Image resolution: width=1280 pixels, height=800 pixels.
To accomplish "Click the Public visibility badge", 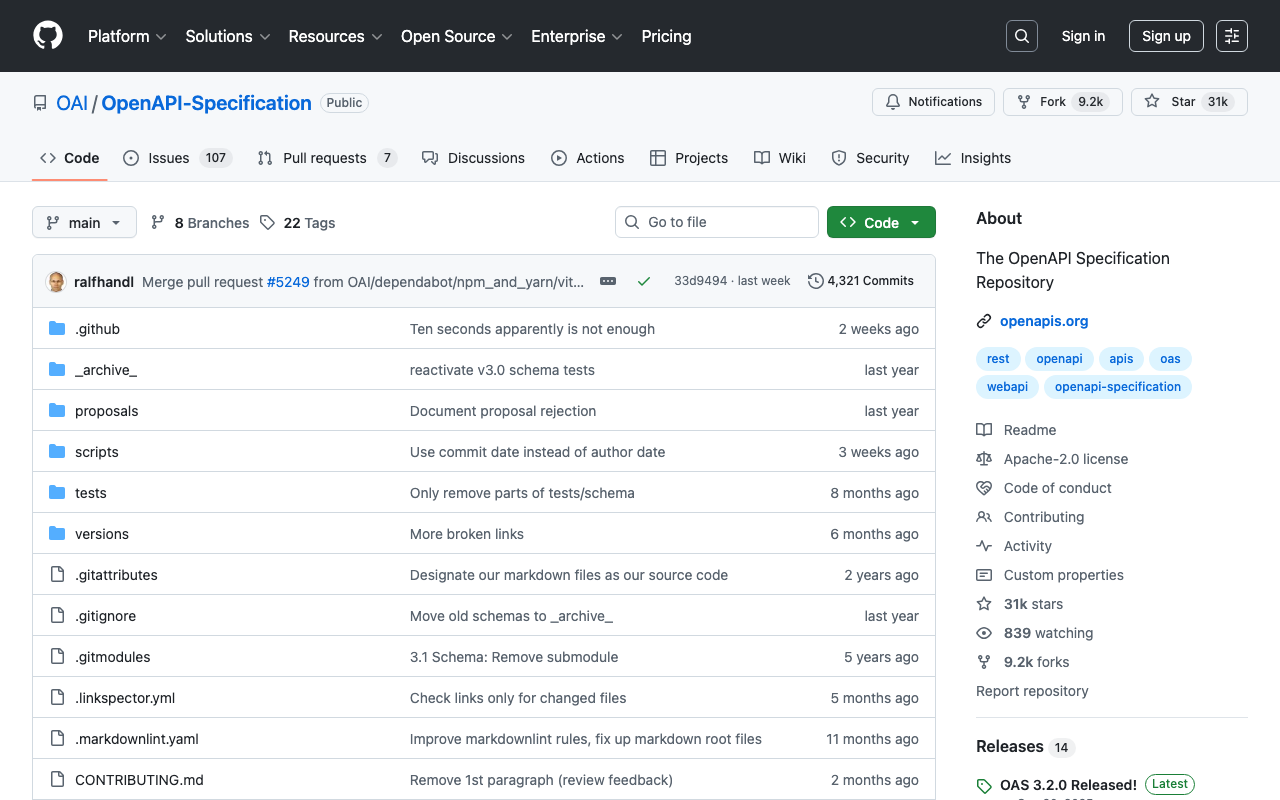I will (344, 102).
